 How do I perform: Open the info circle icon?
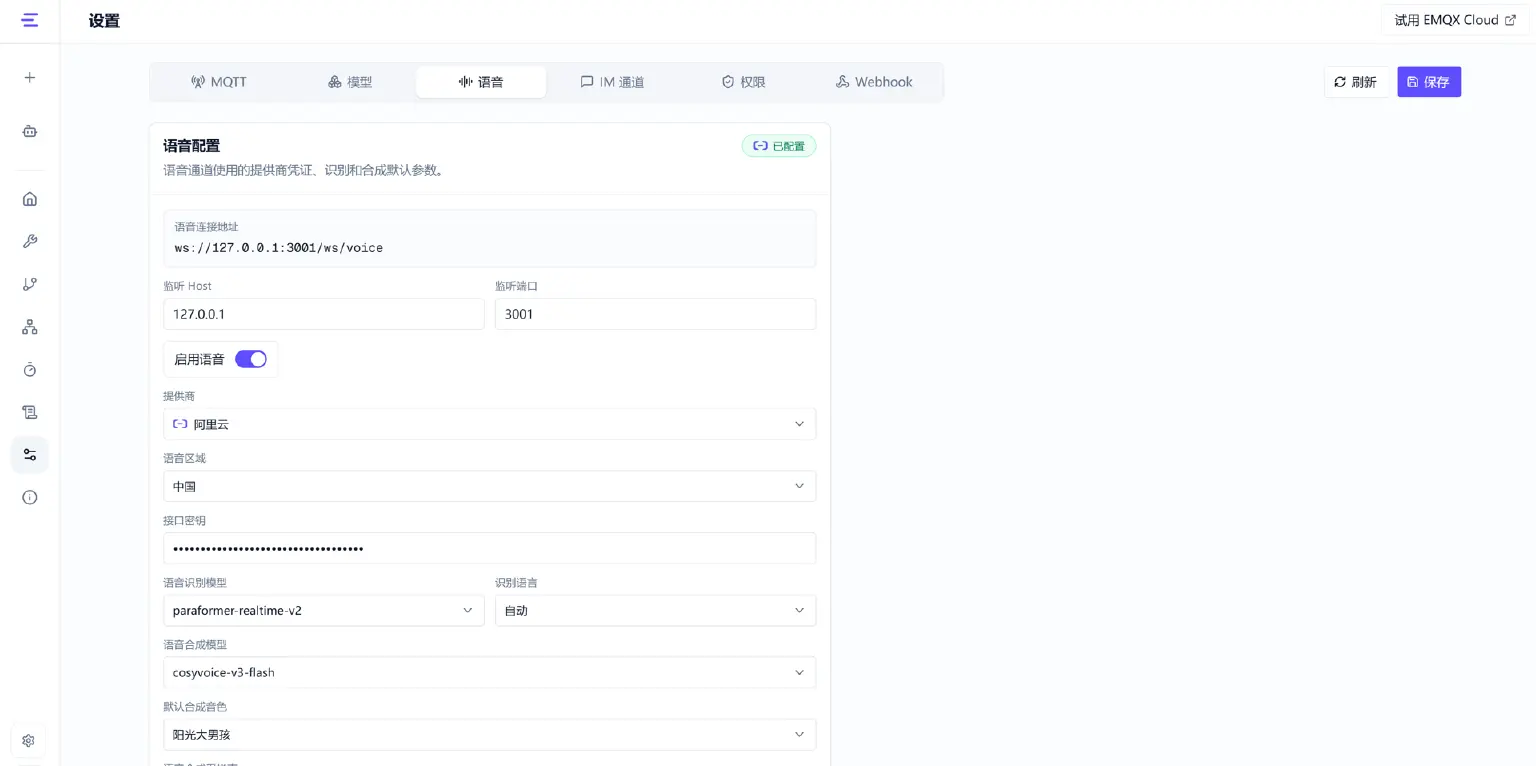[30, 497]
